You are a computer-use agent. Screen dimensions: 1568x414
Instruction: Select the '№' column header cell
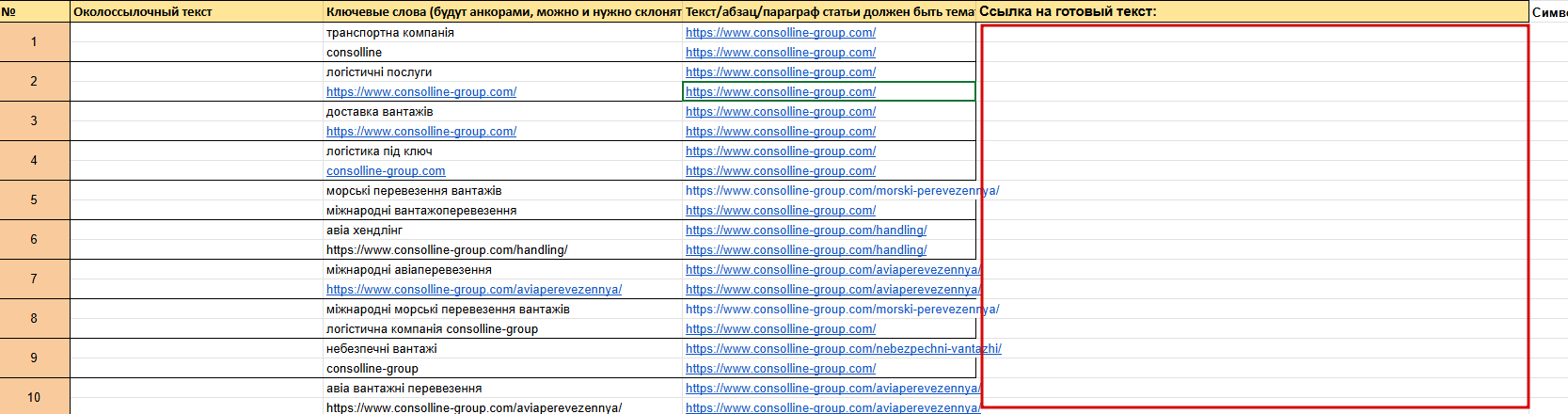[35, 11]
